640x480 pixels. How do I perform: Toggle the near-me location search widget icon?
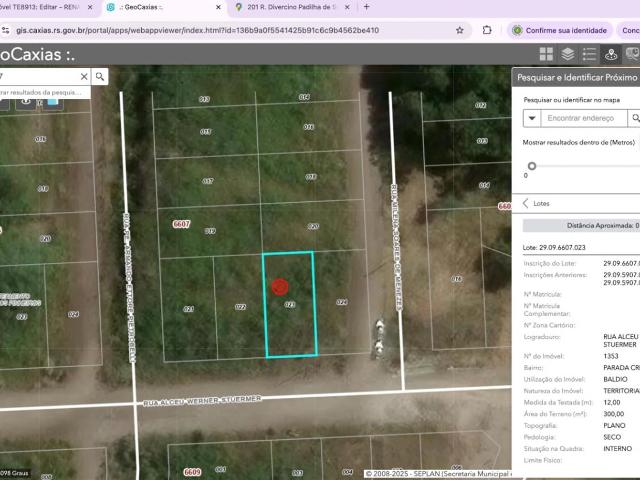611,54
